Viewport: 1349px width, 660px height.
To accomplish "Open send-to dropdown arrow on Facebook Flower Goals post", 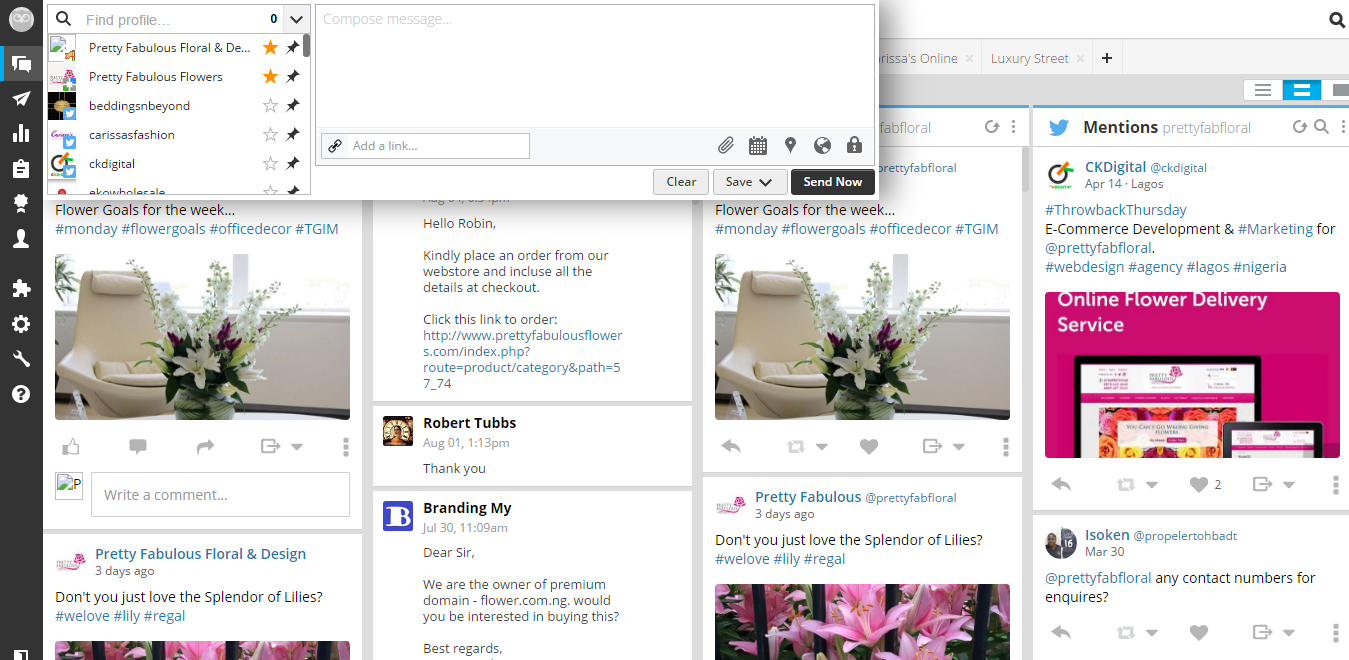I will click(297, 447).
